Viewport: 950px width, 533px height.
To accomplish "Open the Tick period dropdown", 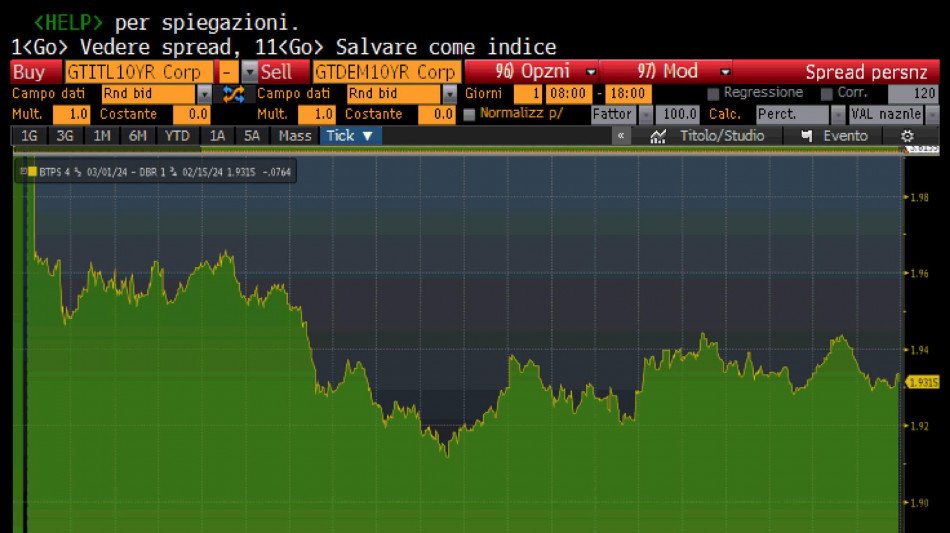I will click(350, 136).
